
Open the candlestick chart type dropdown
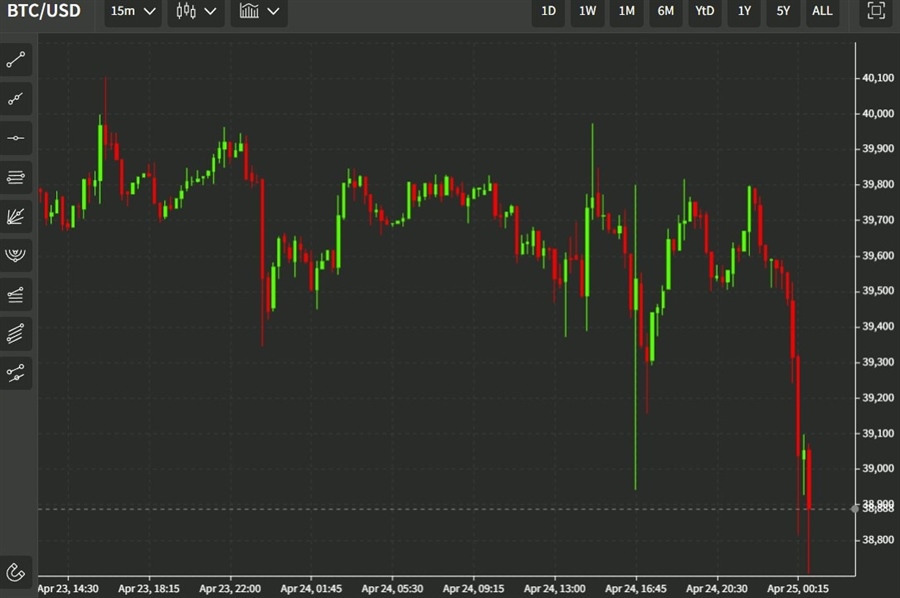pyautogui.click(x=196, y=11)
